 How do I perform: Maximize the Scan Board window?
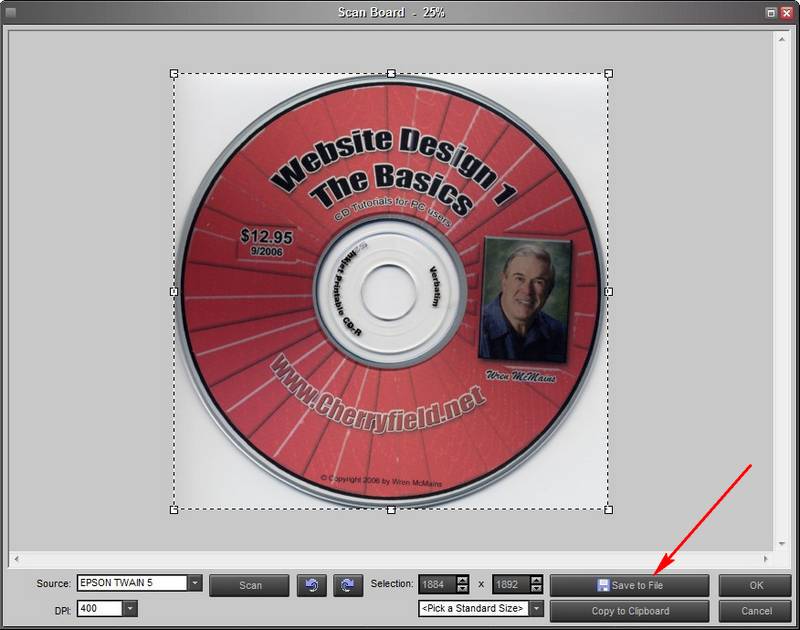(x=771, y=12)
